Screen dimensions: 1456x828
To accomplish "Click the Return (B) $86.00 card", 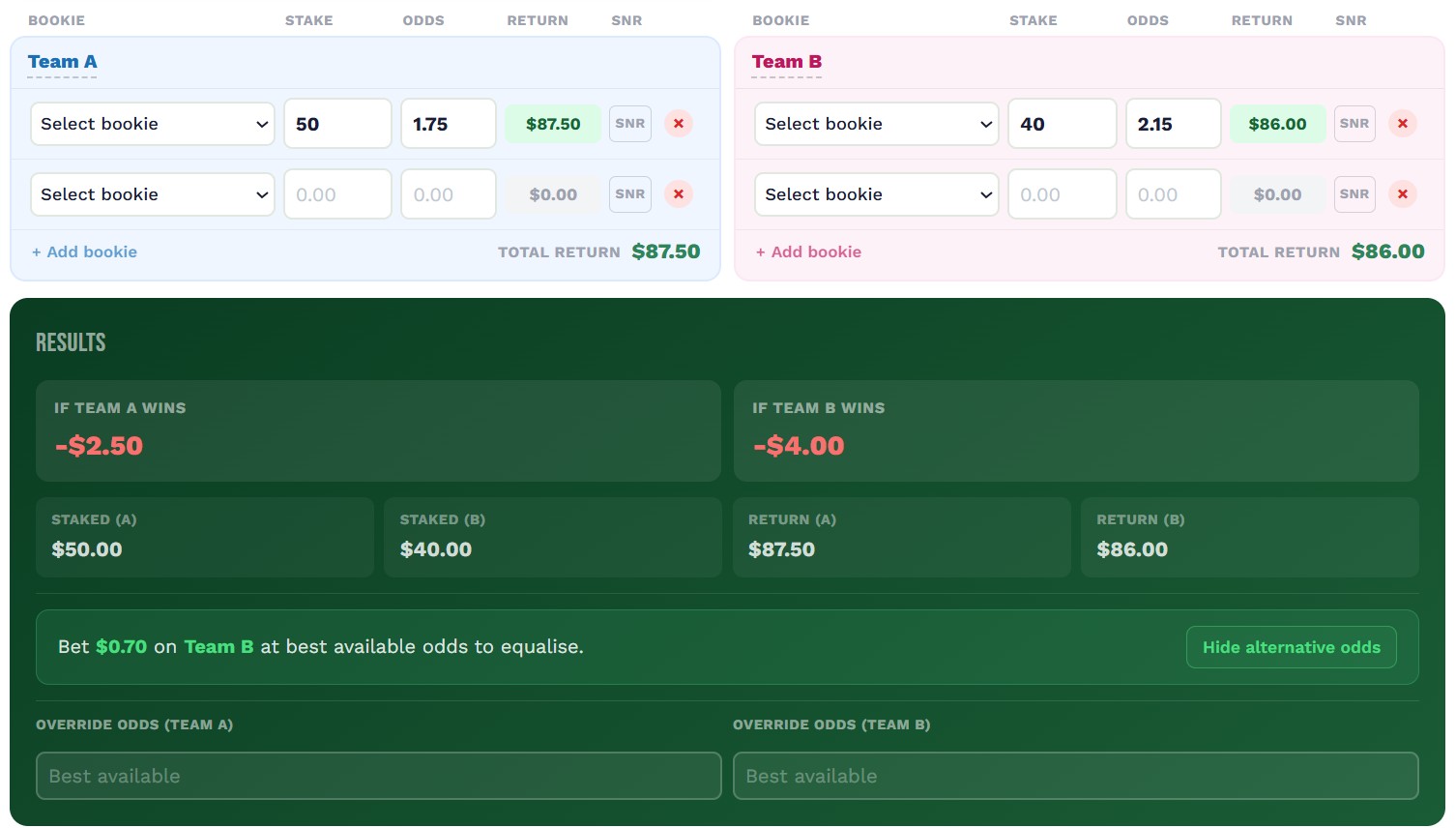I will (x=1250, y=538).
